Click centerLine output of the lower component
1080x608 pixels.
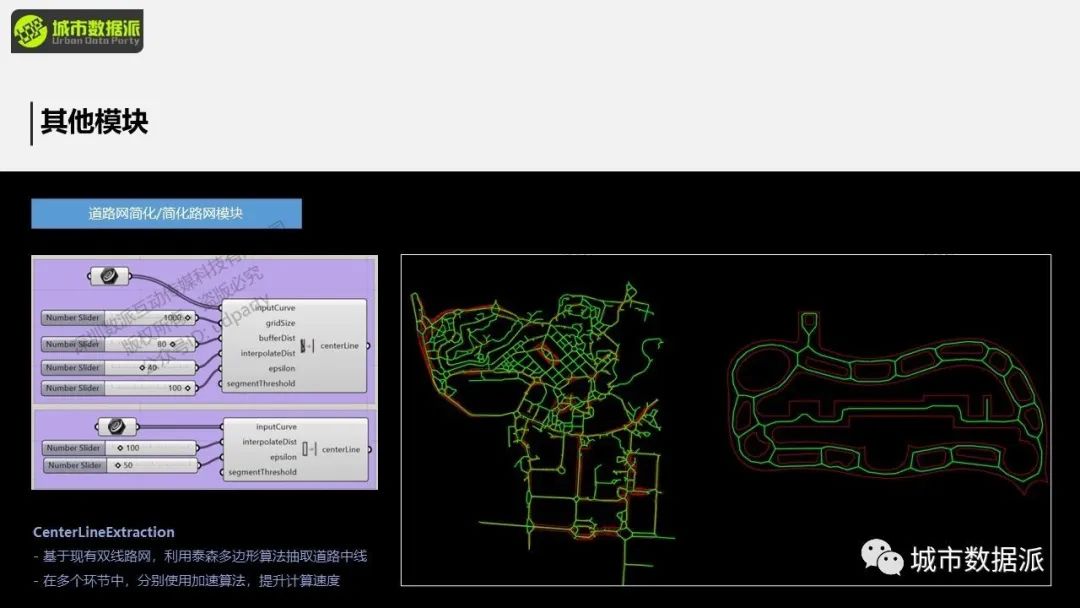(340, 449)
